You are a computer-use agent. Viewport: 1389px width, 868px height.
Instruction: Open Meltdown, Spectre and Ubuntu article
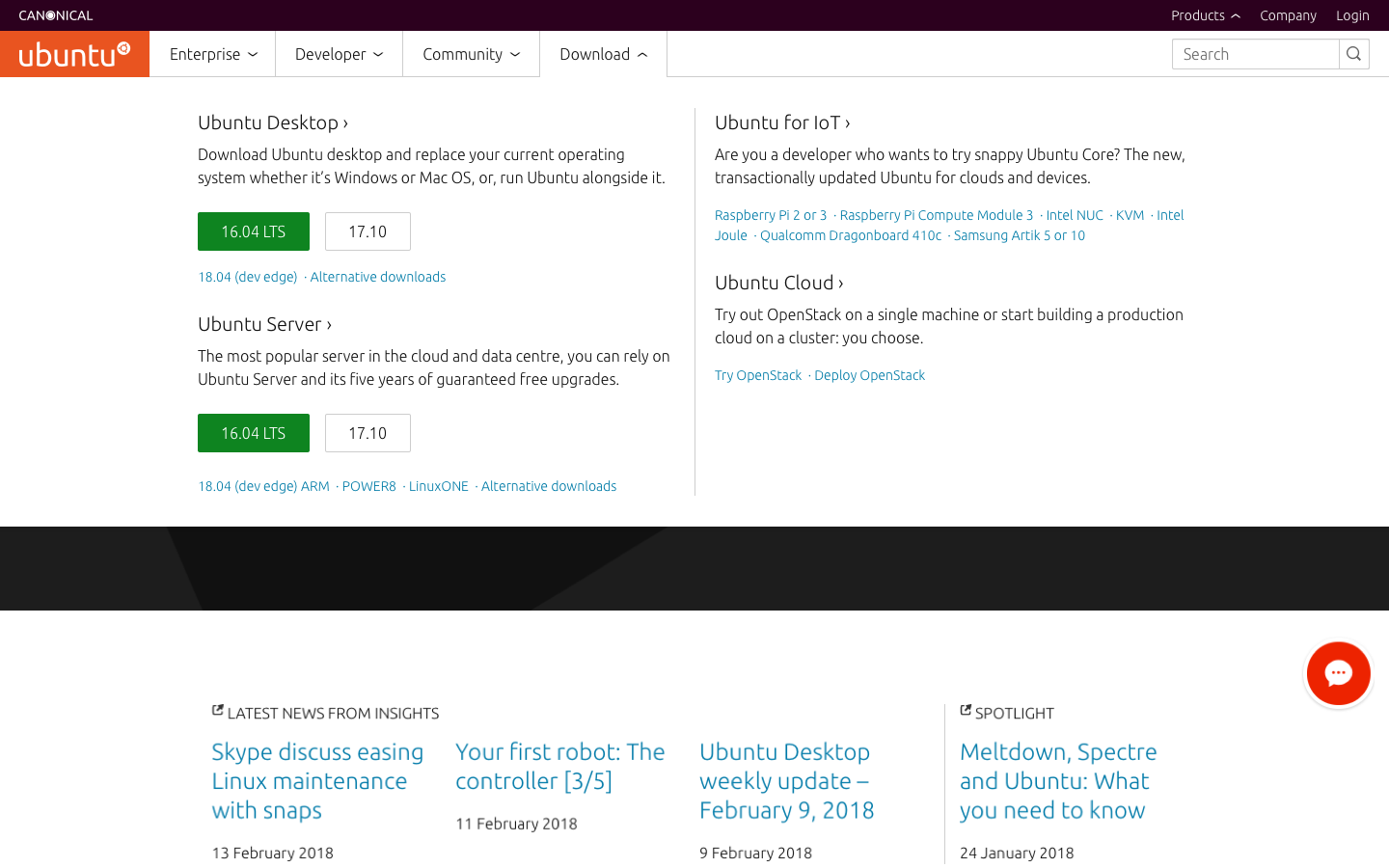[x=1058, y=781]
